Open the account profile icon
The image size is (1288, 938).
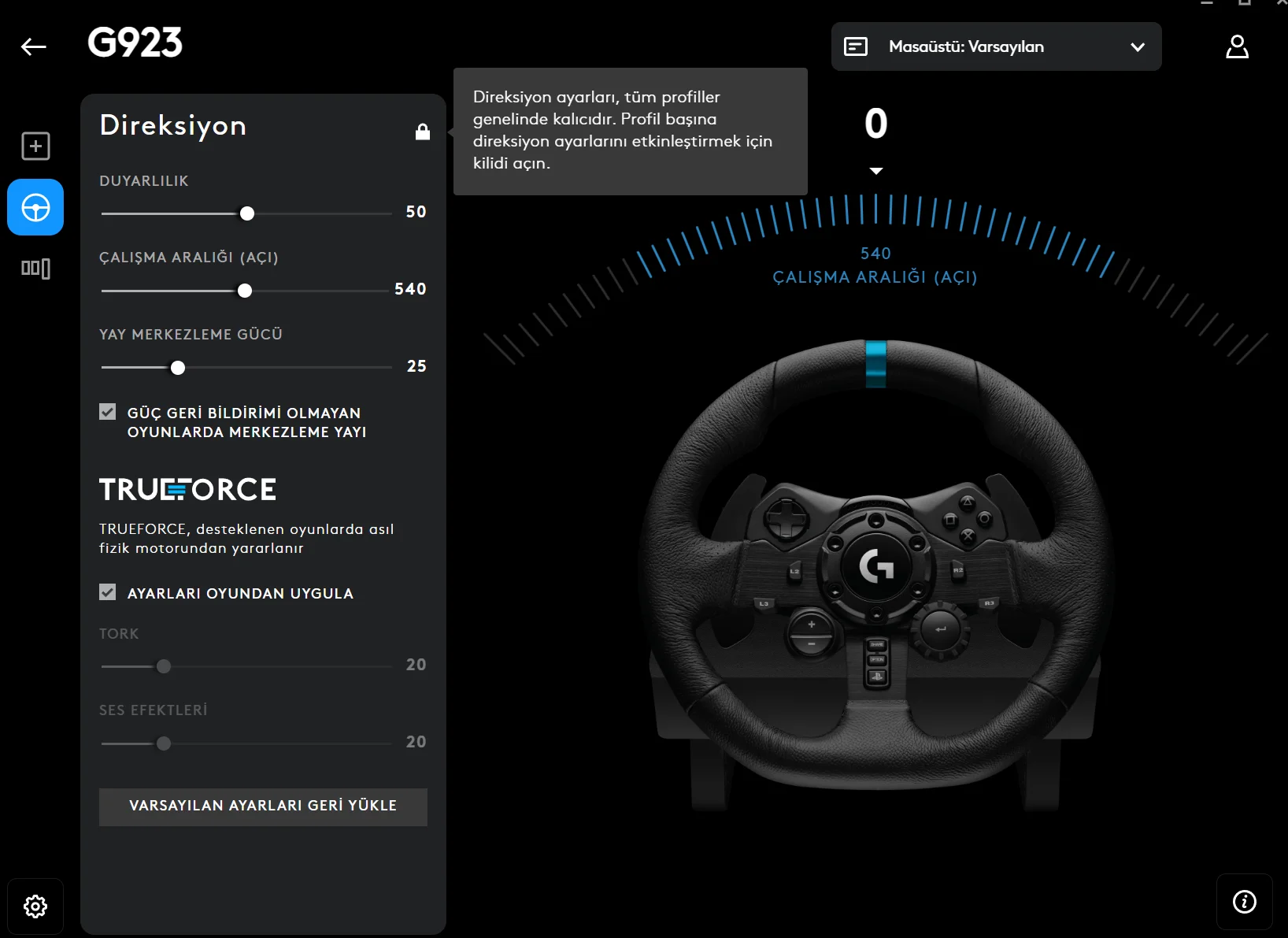click(1237, 46)
